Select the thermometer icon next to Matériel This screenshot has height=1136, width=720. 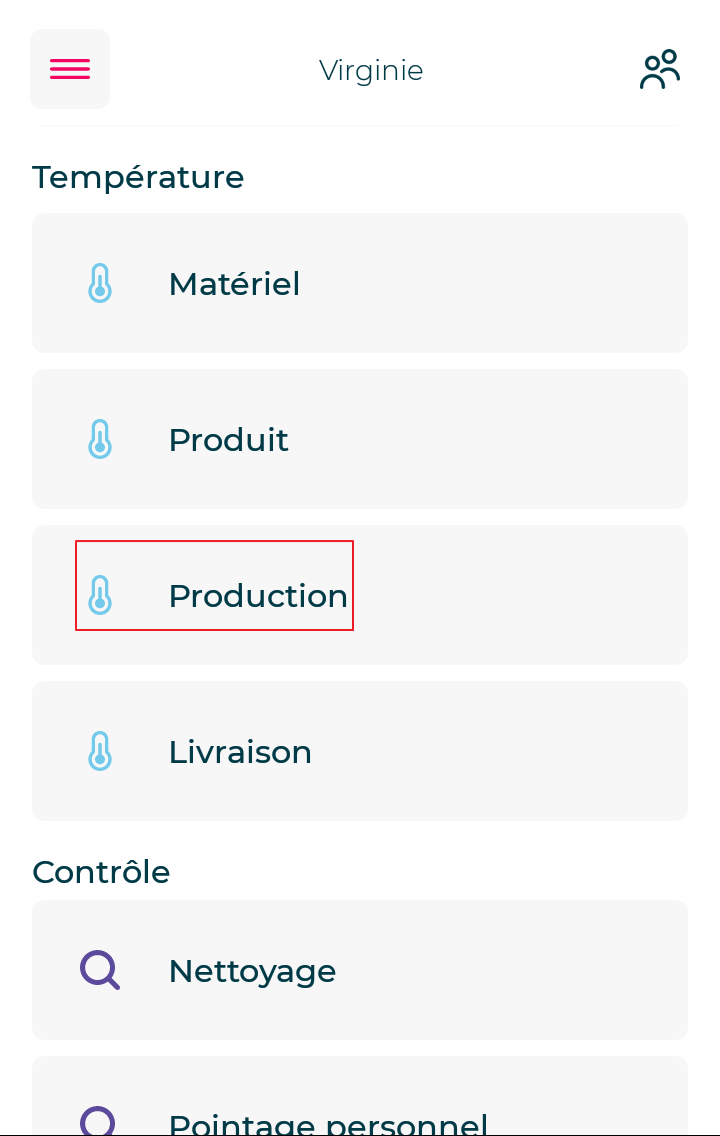point(100,283)
